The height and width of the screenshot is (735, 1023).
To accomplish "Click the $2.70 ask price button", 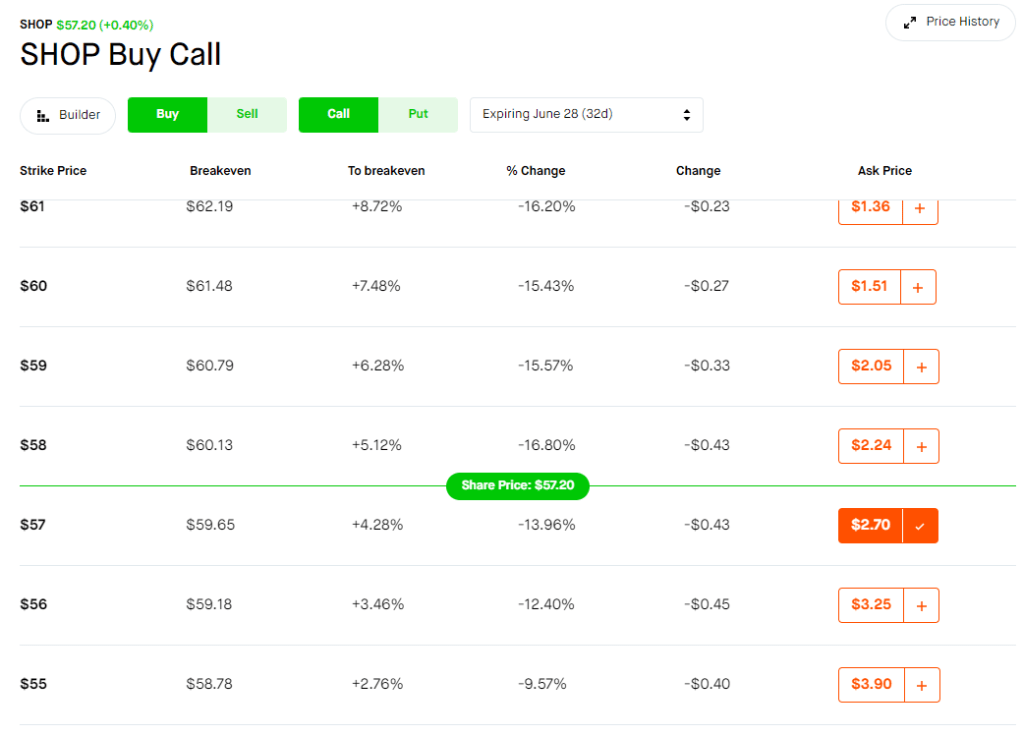I will click(870, 525).
